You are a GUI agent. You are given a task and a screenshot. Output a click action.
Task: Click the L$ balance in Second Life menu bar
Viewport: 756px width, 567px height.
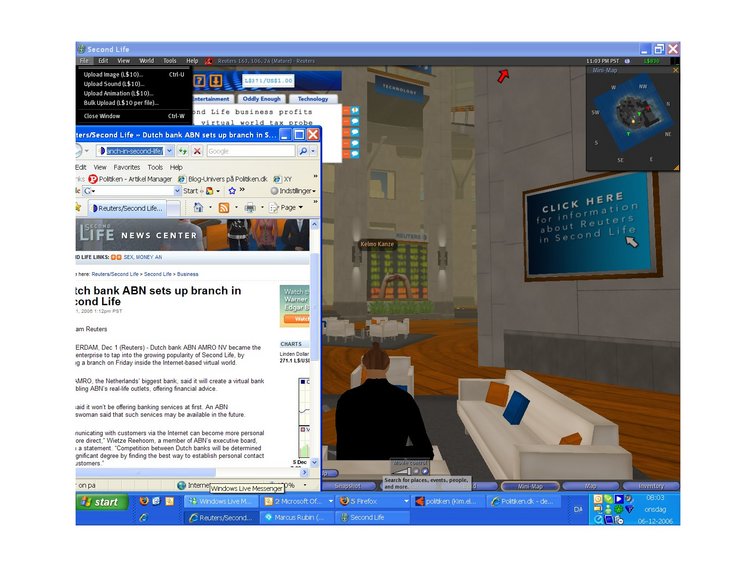pyautogui.click(x=651, y=61)
